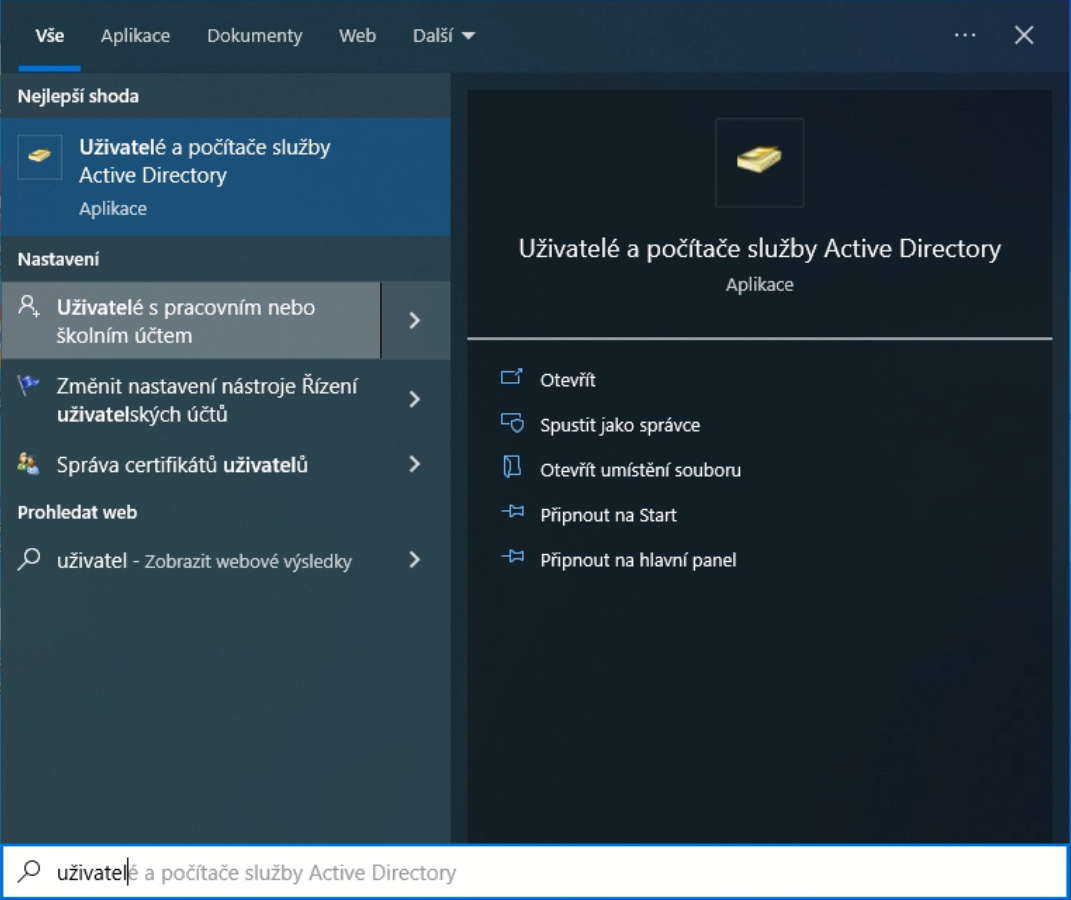This screenshot has width=1071, height=900.
Task: Expand the Další dropdown
Action: pos(443,36)
